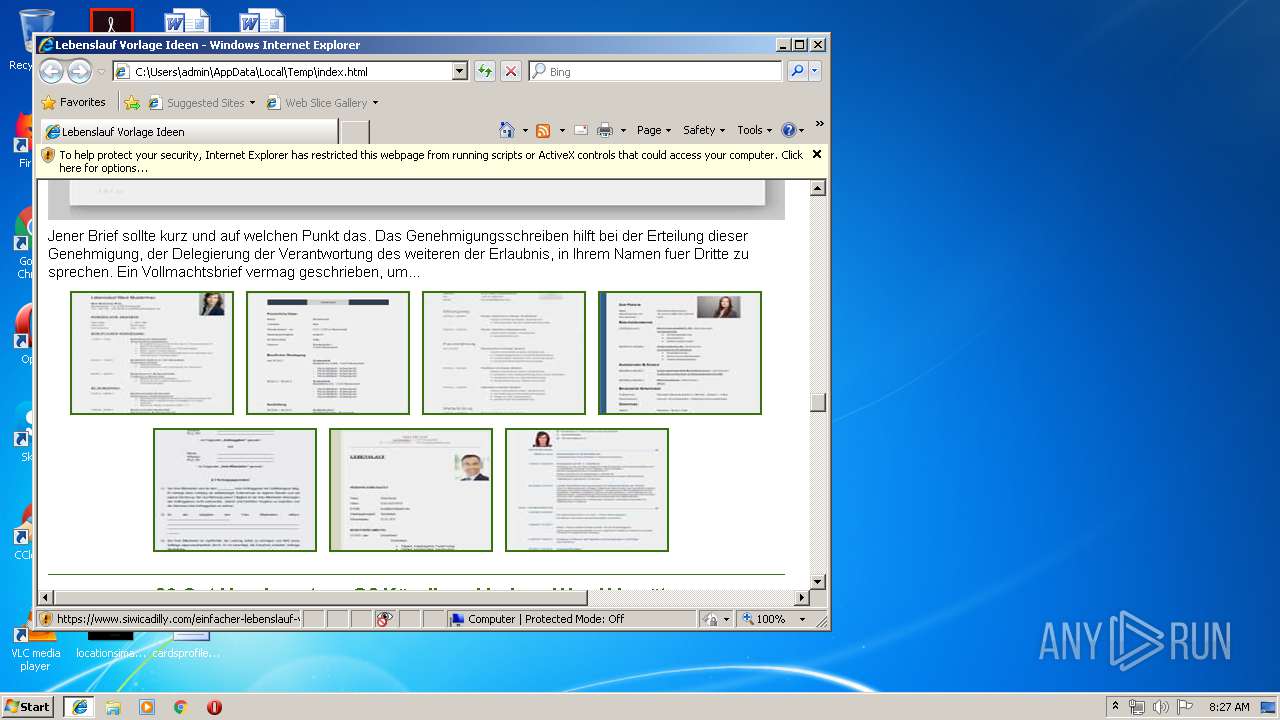Open the bottom-right resume thumbnail
This screenshot has height=720, width=1280.
click(x=587, y=490)
